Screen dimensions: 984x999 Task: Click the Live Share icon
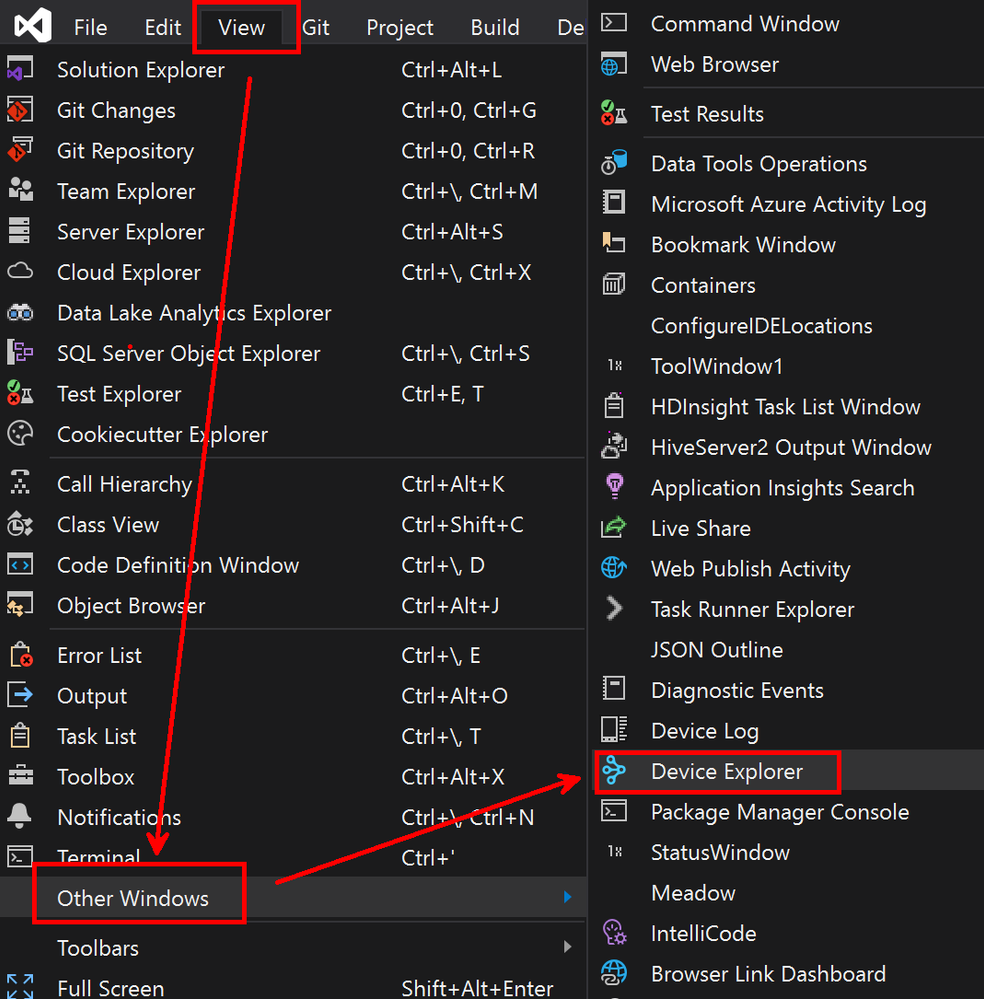pyautogui.click(x=614, y=528)
